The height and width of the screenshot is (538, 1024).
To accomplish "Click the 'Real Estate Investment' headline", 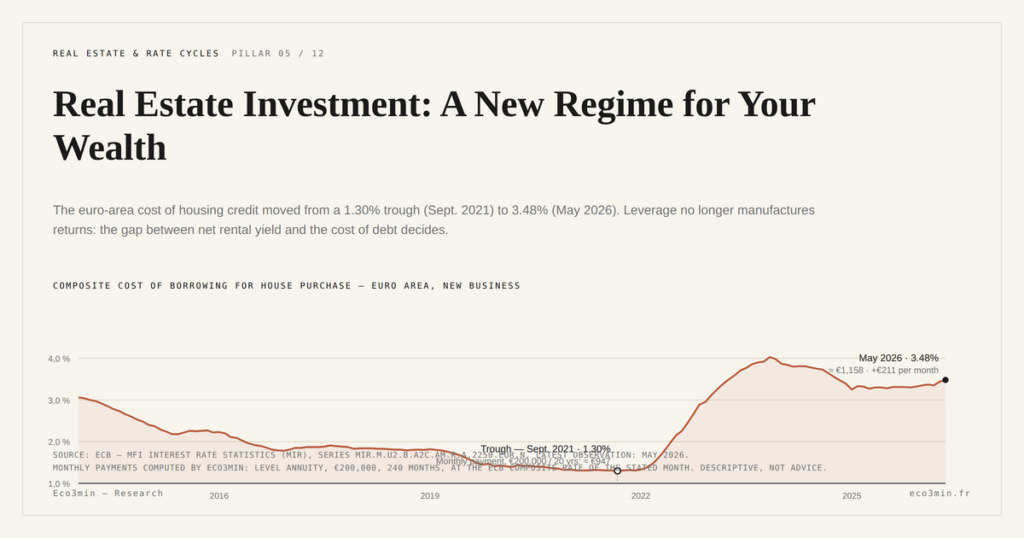I will [x=434, y=125].
